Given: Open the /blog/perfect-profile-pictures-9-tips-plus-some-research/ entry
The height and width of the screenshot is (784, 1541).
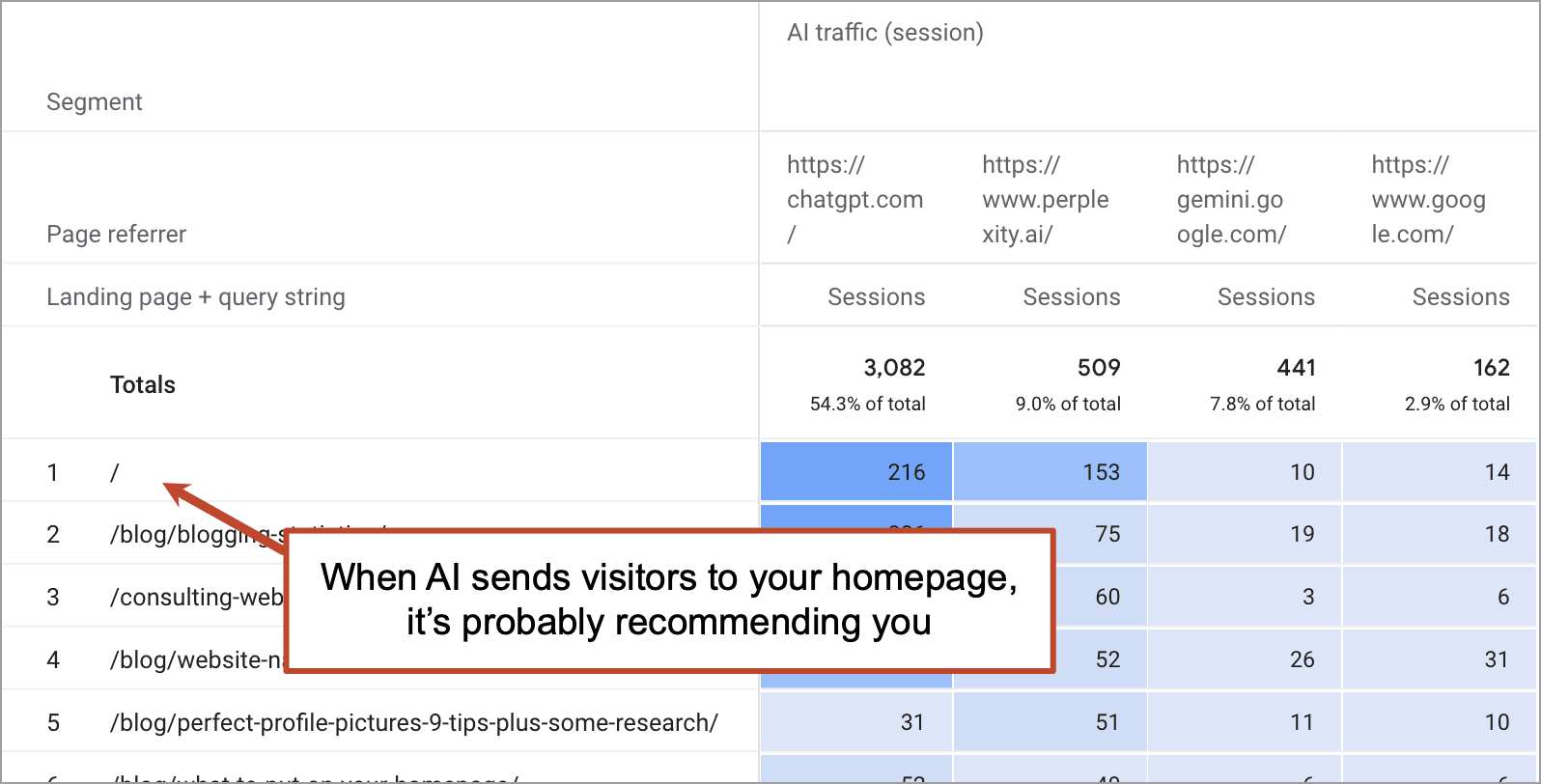Looking at the screenshot, I should pyautogui.click(x=413, y=721).
